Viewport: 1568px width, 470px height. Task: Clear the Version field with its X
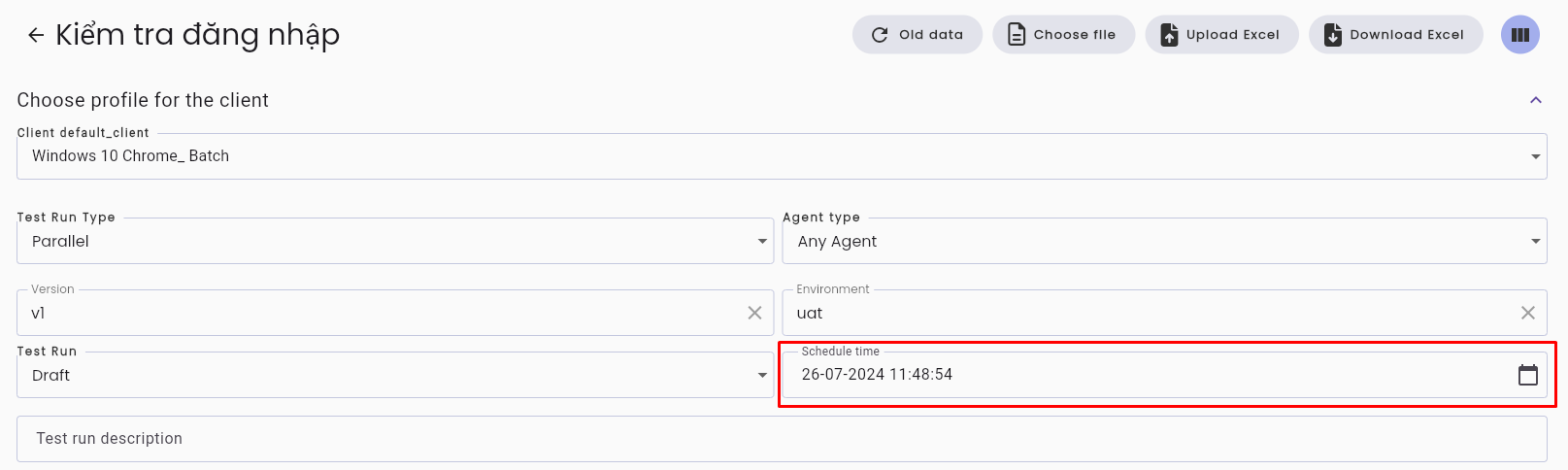point(754,313)
